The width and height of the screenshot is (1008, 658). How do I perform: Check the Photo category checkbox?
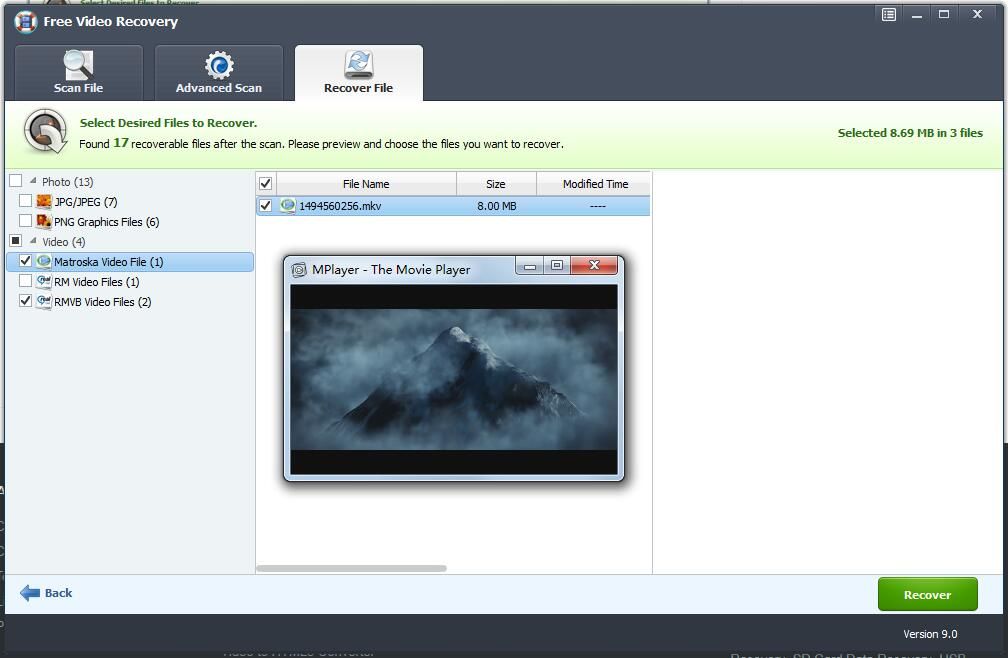pos(14,181)
